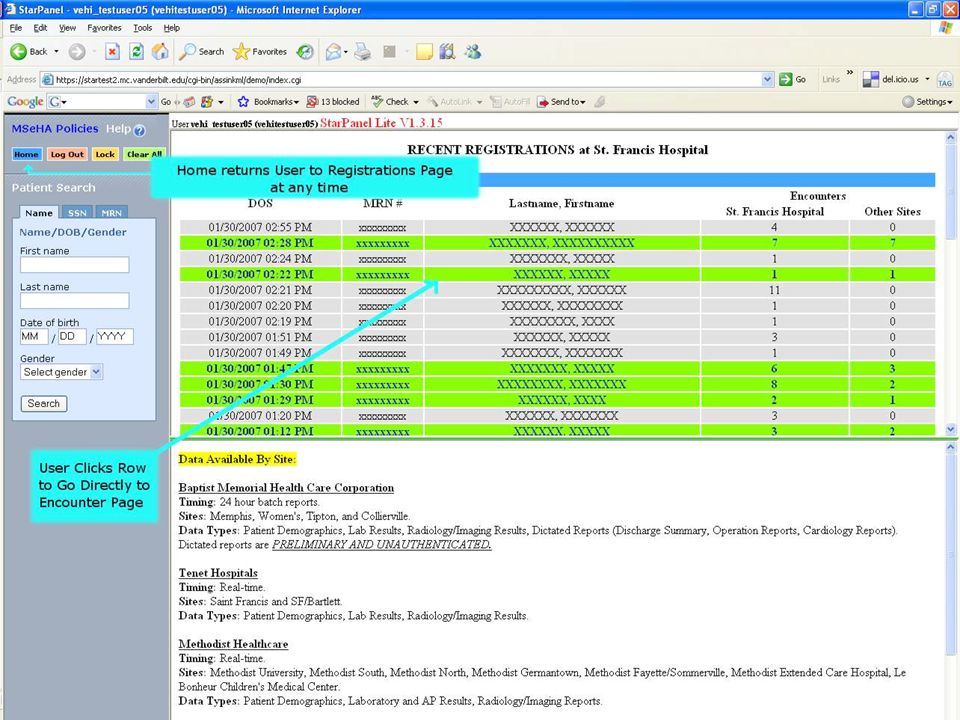Open the File menu
Image resolution: width=960 pixels, height=720 pixels.
click(x=16, y=28)
